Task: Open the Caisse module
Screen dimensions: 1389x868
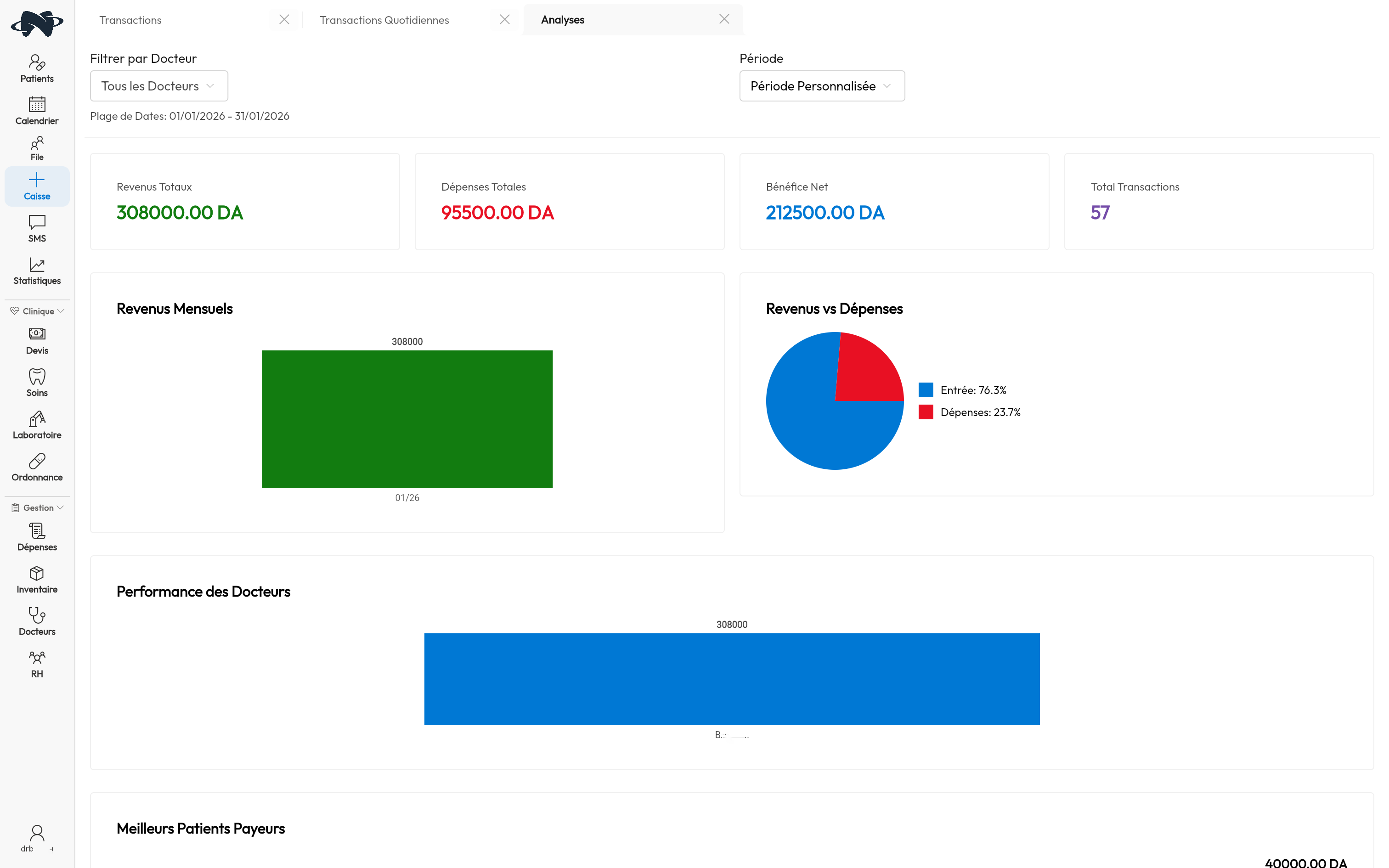Action: tap(37, 186)
